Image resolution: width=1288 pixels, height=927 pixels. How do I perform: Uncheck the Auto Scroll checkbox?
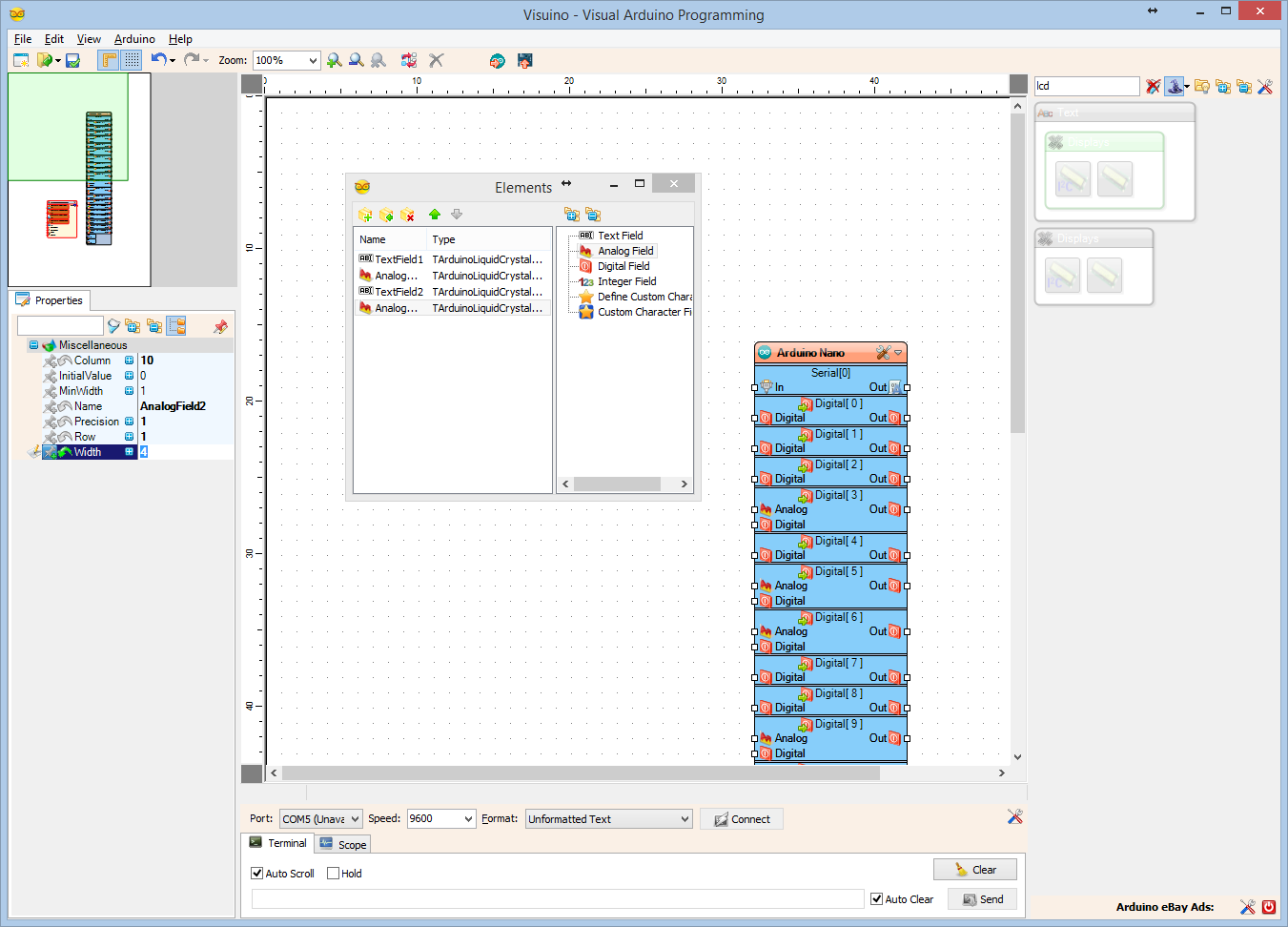tap(257, 874)
